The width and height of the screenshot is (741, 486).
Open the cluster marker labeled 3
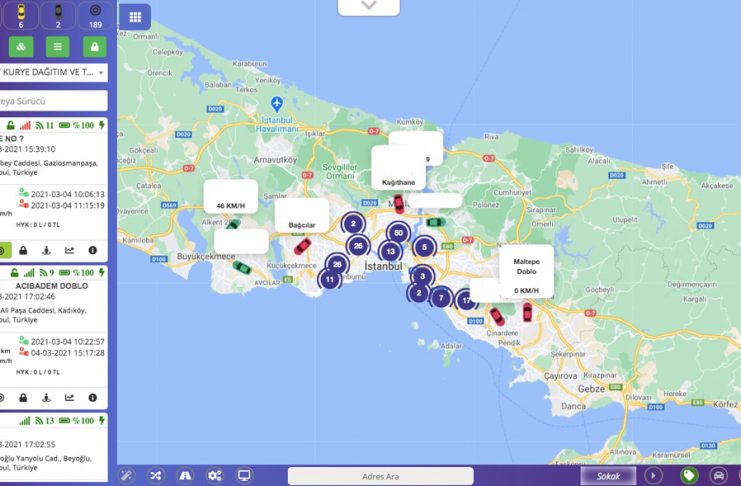pyautogui.click(x=422, y=276)
